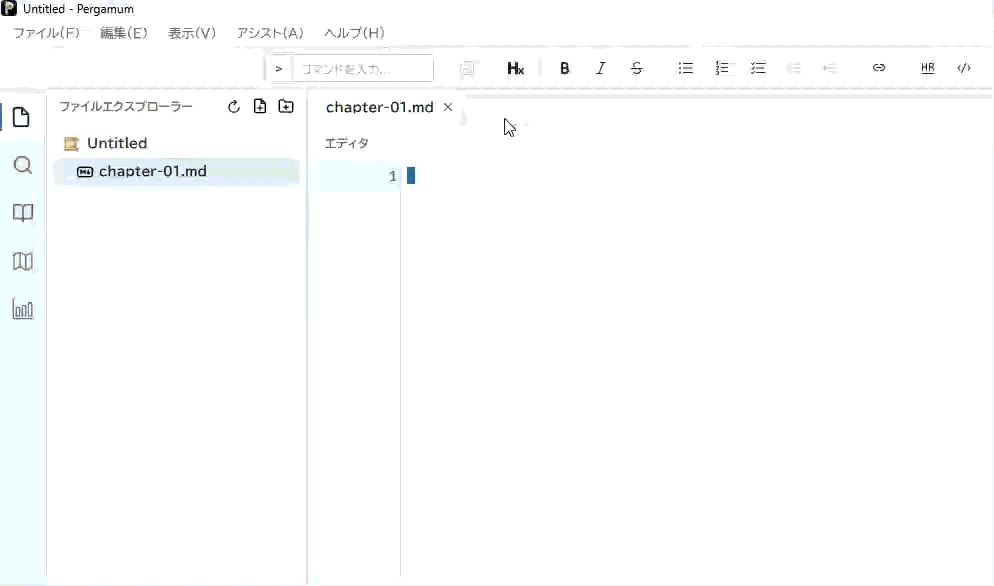Apply strikethrough formatting
994x586 pixels.
[x=636, y=68]
